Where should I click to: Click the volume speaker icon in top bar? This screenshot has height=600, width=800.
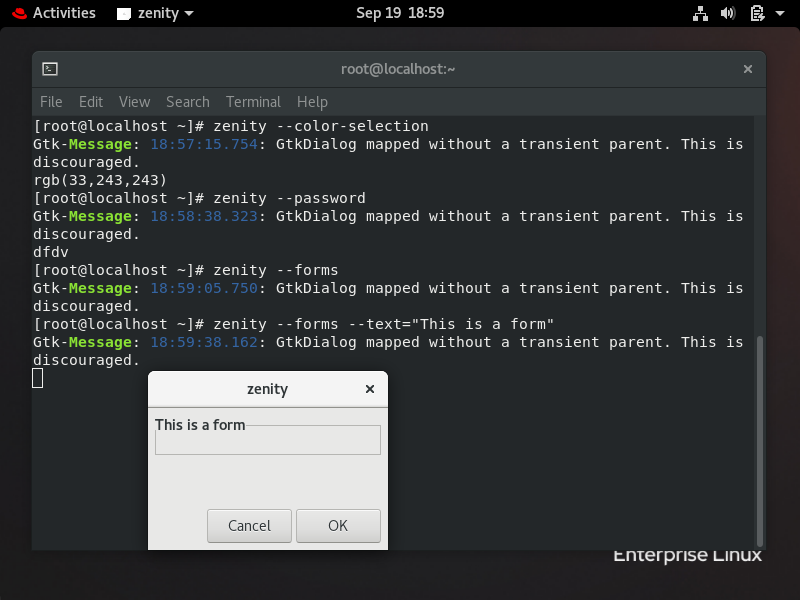(727, 13)
